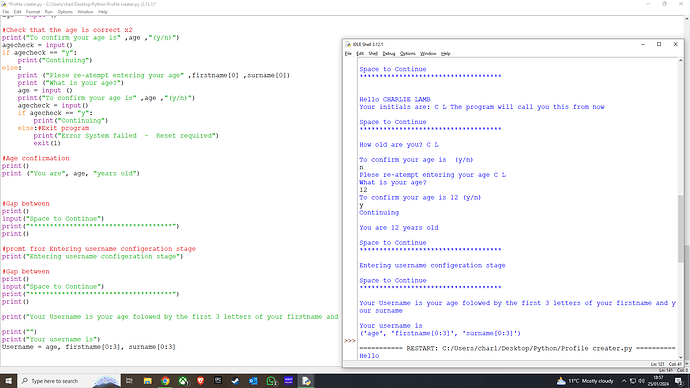Open notification center icon
The image size is (690, 388).
[679, 381]
